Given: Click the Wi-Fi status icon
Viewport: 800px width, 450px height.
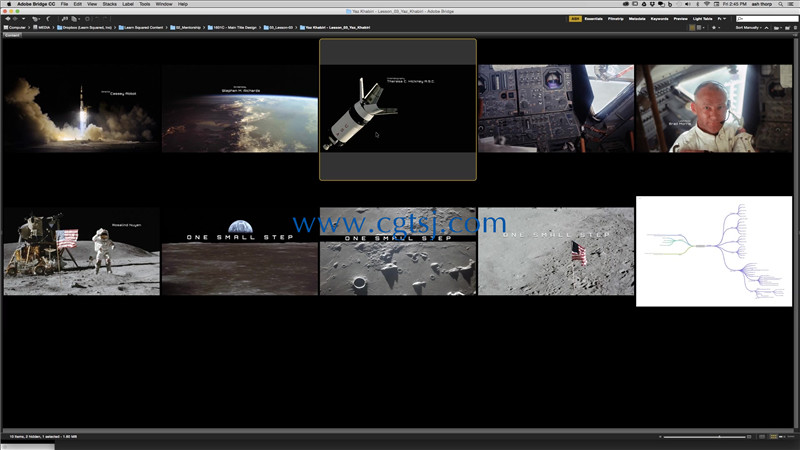Looking at the screenshot, I should click(707, 4).
